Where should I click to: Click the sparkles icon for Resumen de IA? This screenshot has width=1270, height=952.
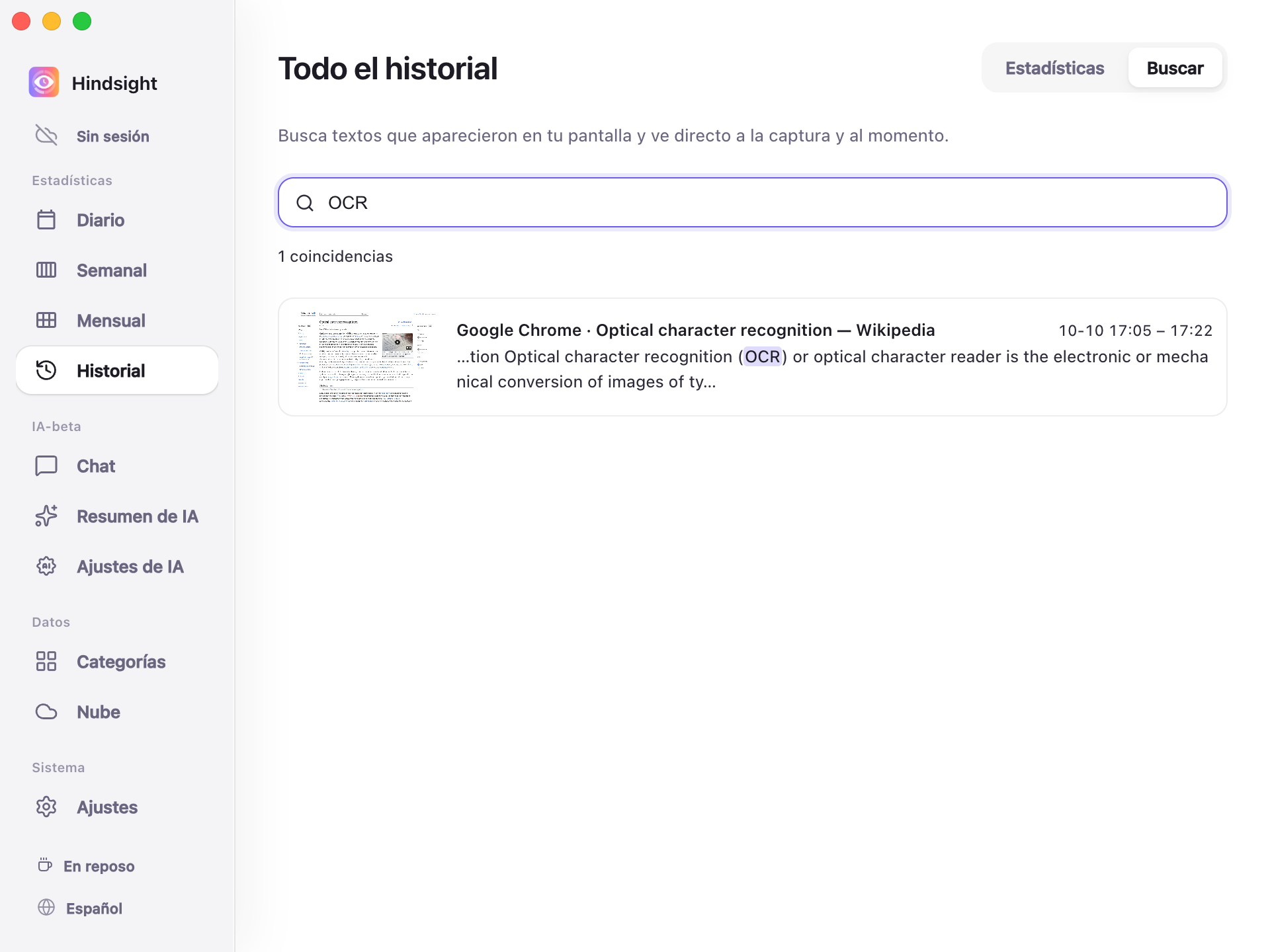pyautogui.click(x=46, y=516)
